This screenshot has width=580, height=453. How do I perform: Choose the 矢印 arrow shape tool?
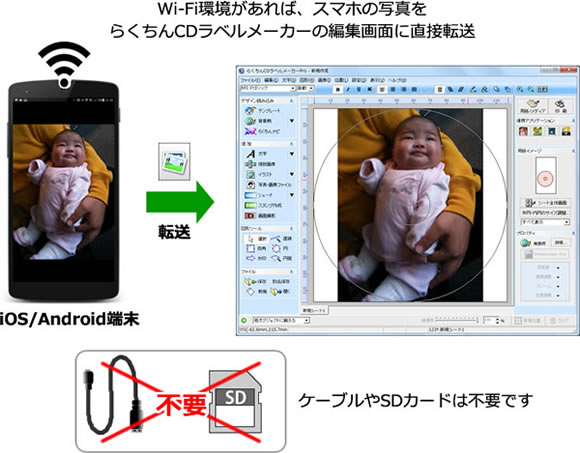256,258
